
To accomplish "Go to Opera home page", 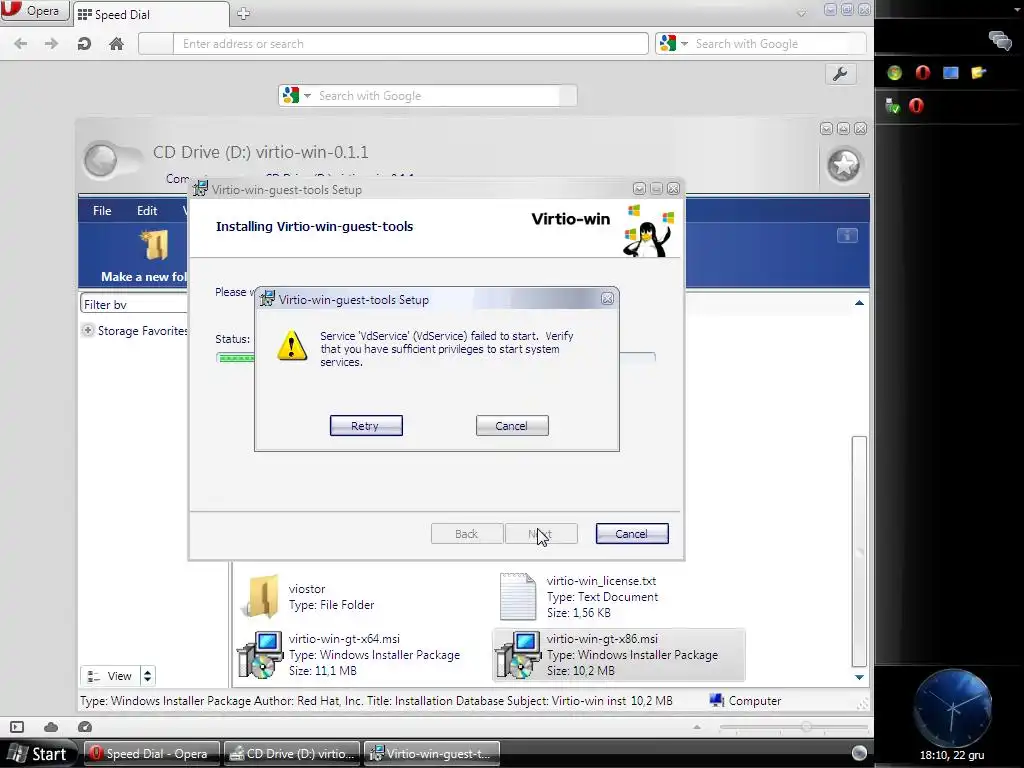I will click(x=116, y=44).
